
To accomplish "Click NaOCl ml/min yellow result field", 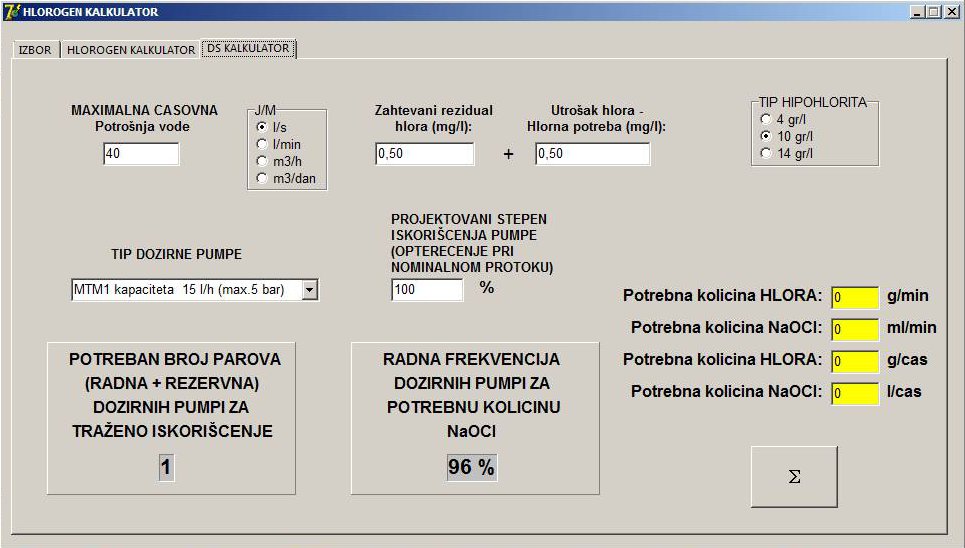I will [x=855, y=329].
